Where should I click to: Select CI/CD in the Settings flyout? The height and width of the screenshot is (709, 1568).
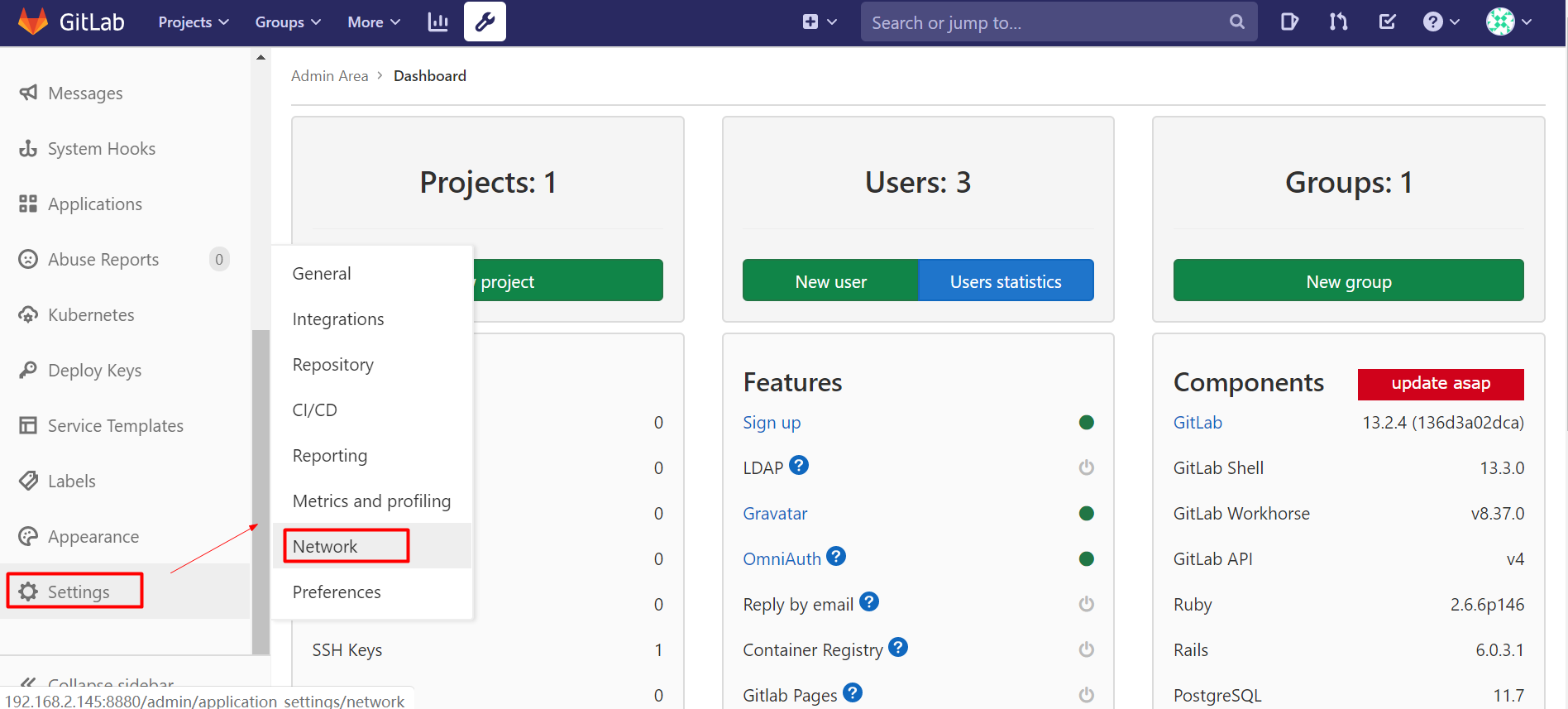pos(372,410)
